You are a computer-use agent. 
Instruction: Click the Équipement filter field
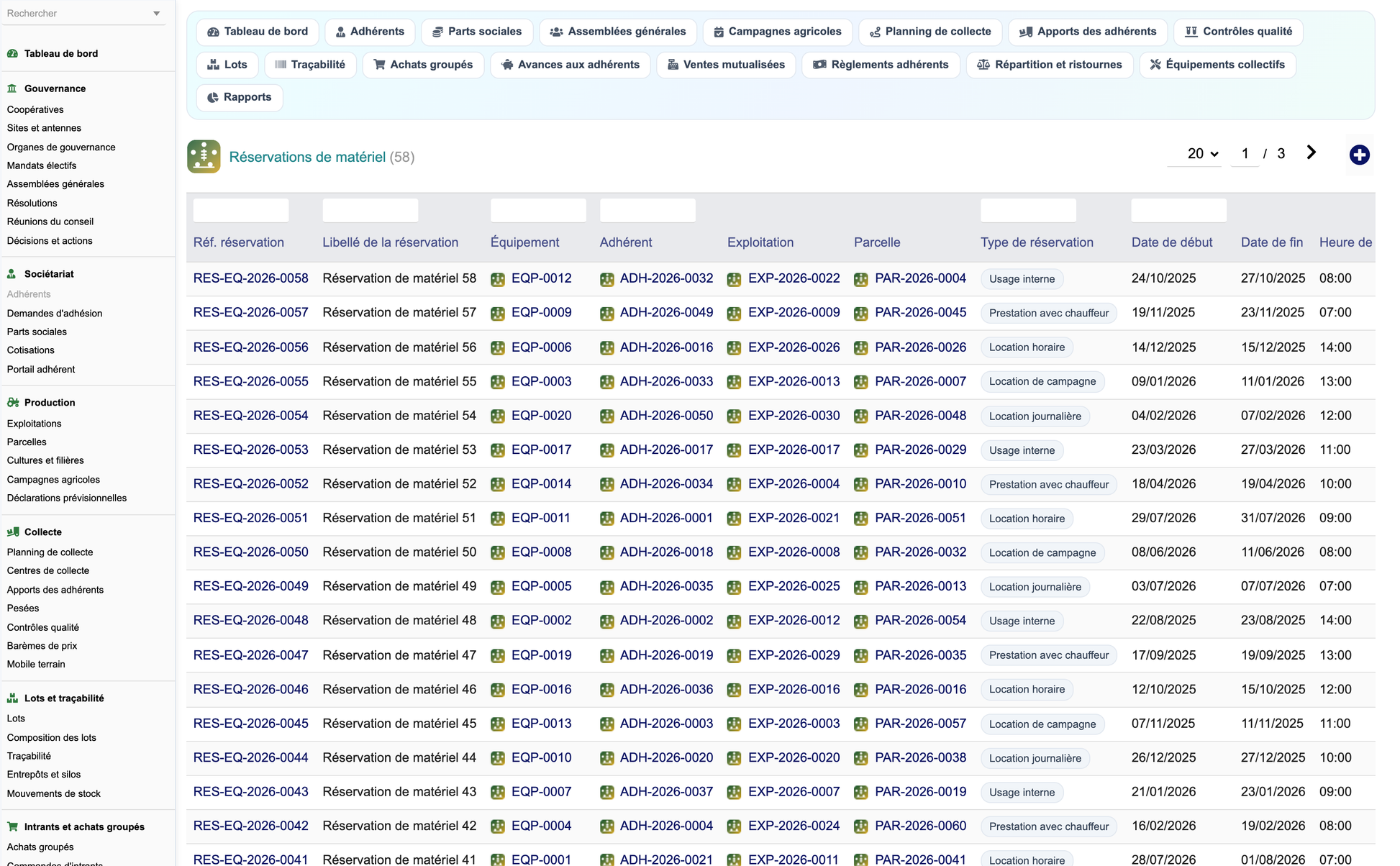pos(538,211)
